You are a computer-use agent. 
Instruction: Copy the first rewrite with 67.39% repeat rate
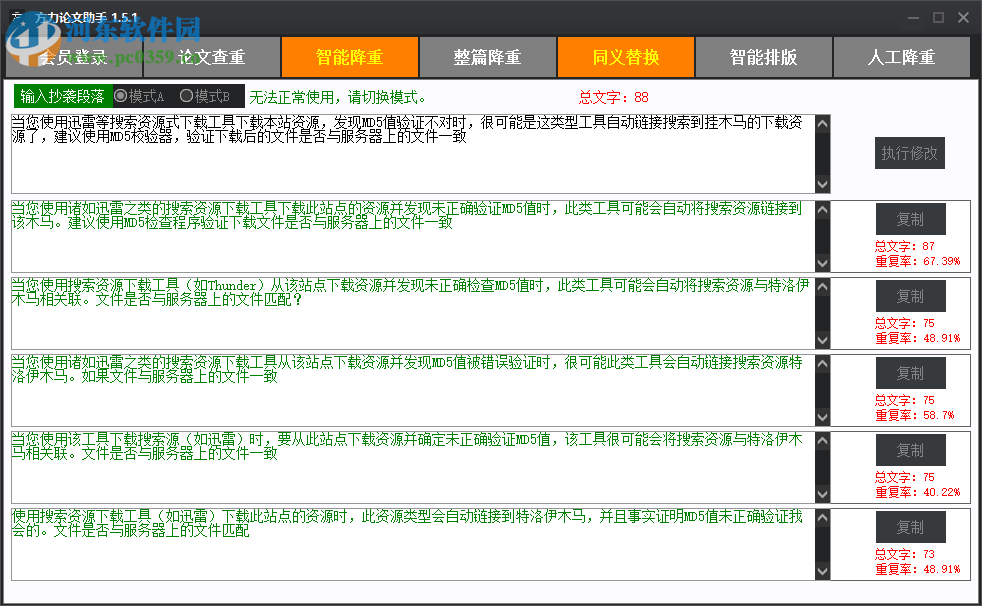pos(910,218)
